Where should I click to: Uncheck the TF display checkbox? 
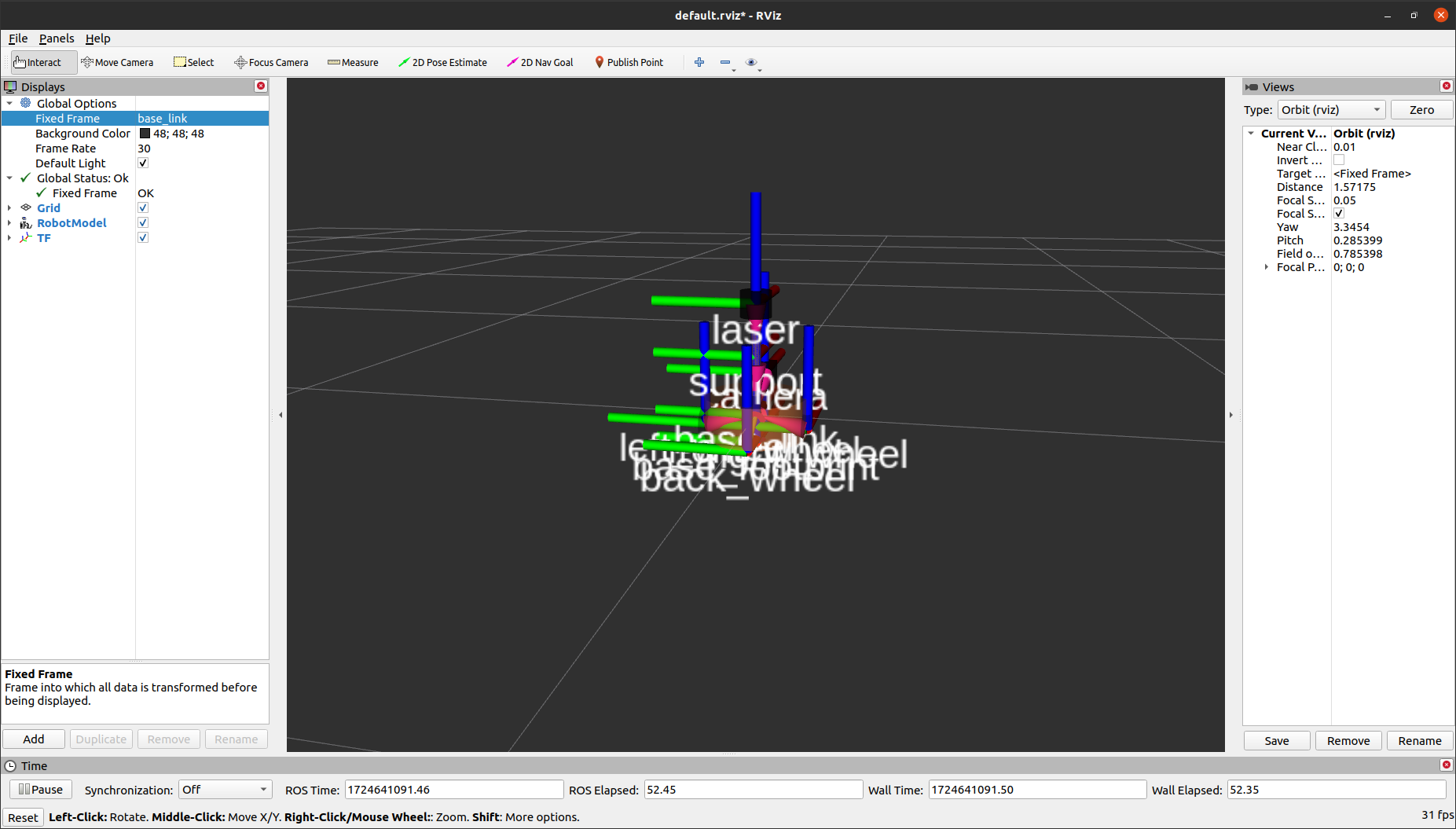(143, 238)
